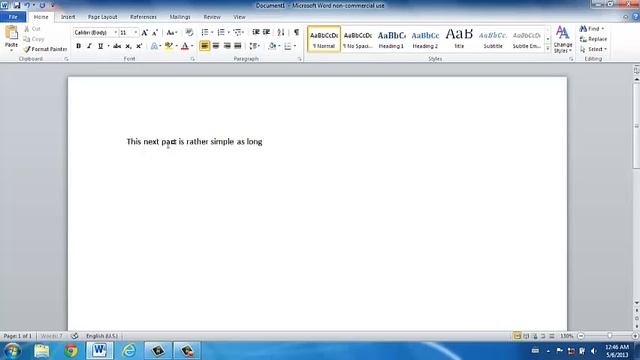Click the Copy command
The image size is (640, 360).
point(33,39)
